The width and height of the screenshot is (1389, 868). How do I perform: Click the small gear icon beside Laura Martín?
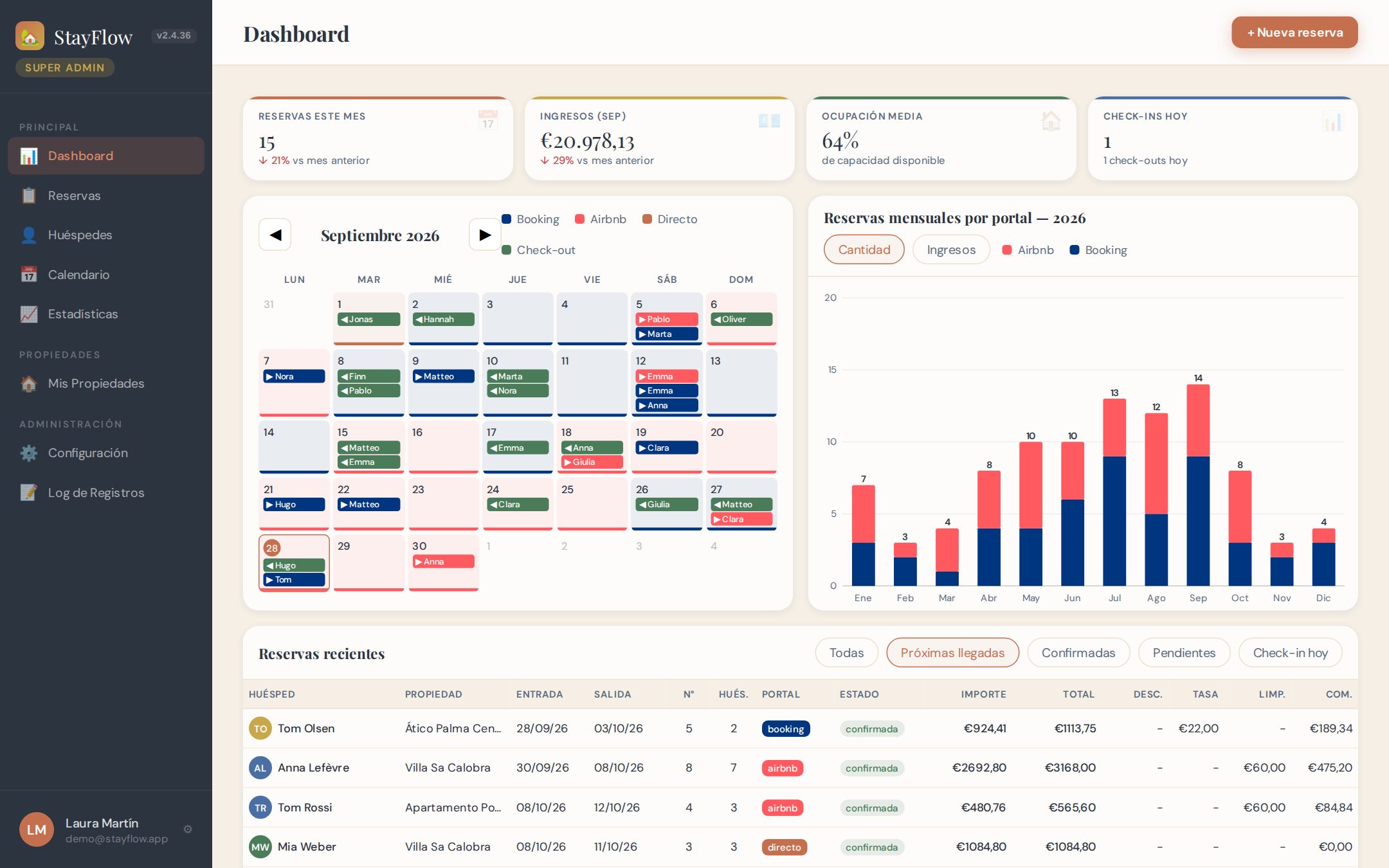(188, 829)
